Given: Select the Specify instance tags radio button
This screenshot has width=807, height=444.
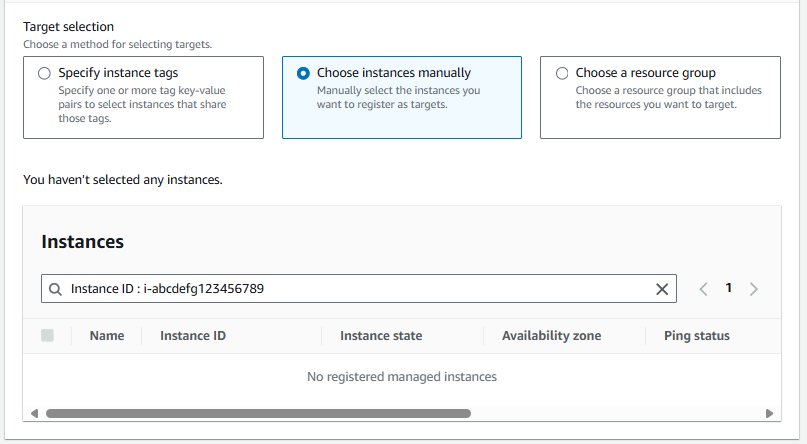Looking at the screenshot, I should point(44,74).
